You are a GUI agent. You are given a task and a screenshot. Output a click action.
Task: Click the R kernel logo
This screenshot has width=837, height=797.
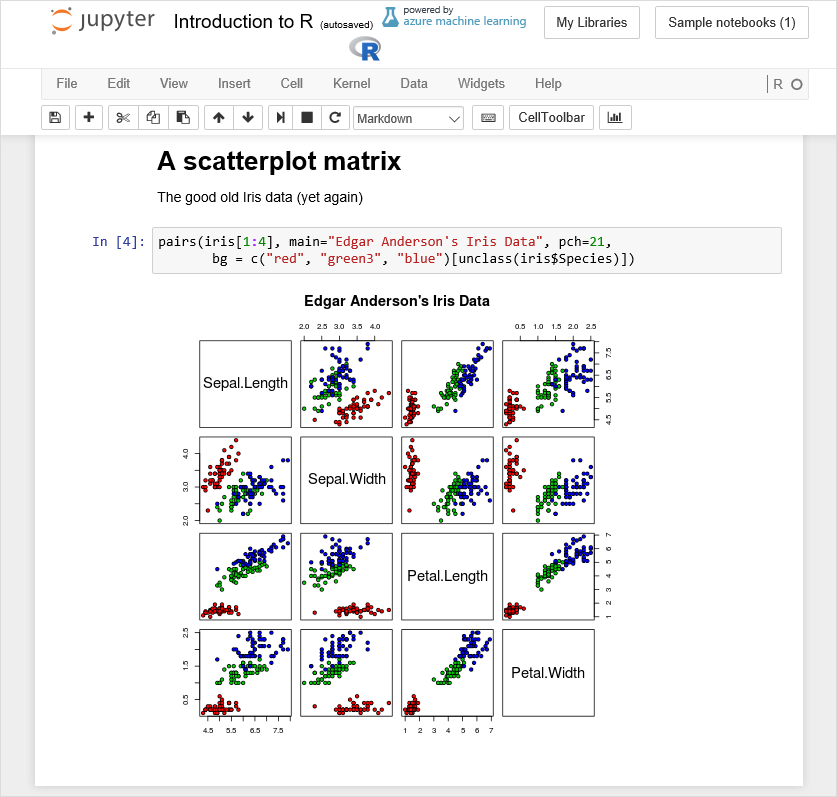[364, 48]
